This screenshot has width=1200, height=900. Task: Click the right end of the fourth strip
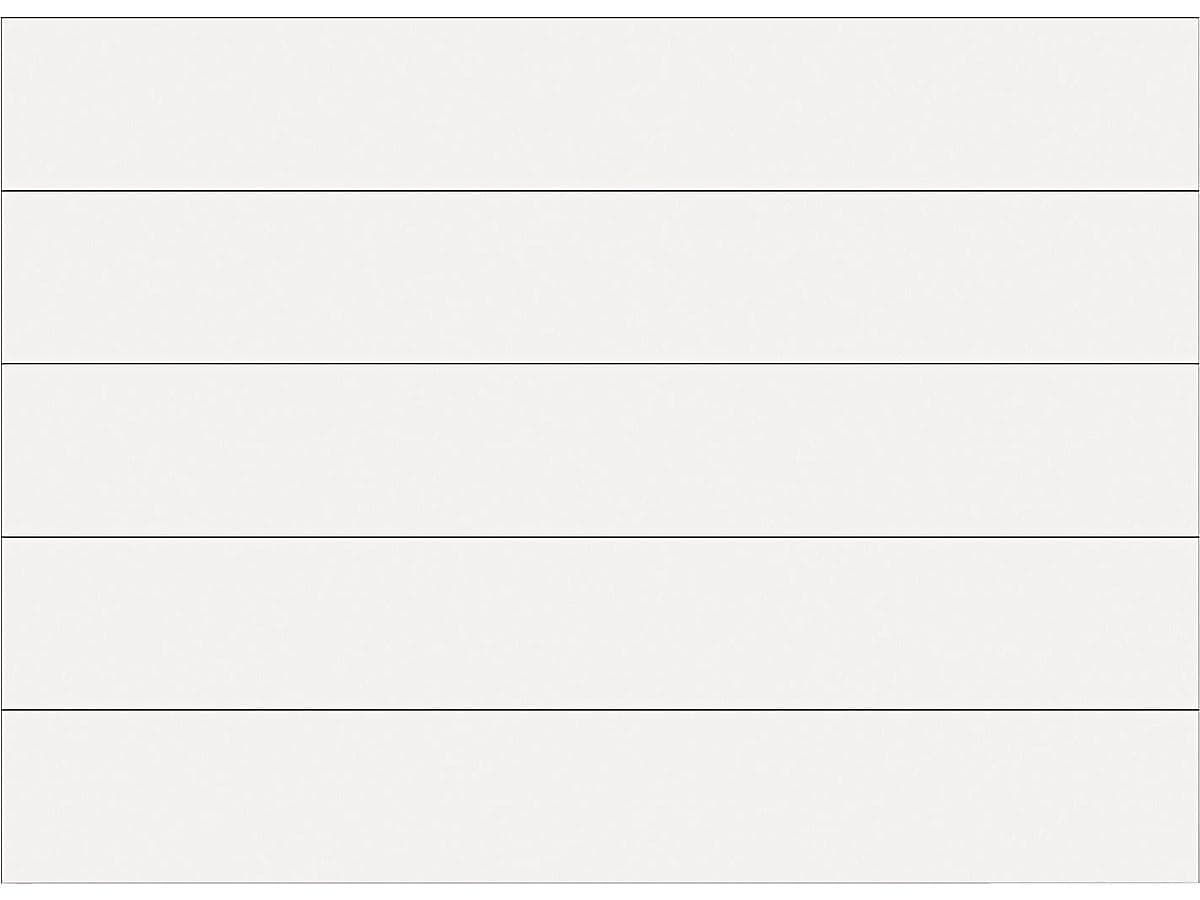tap(1188, 623)
